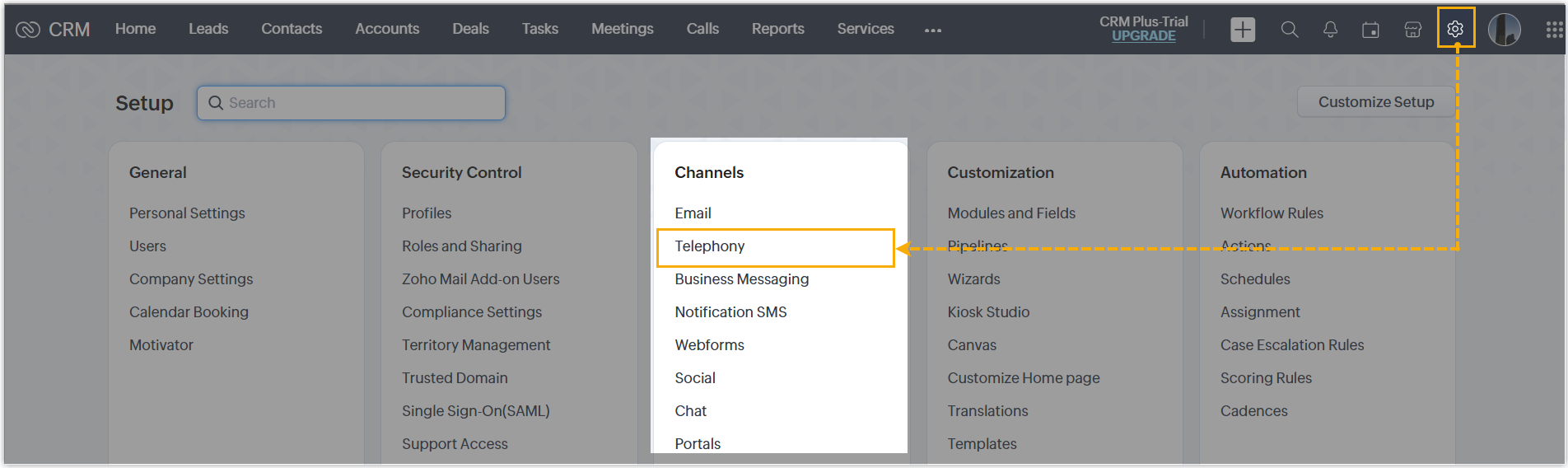The image size is (1568, 468).
Task: Expand the more modules ellipsis menu
Action: (x=932, y=30)
